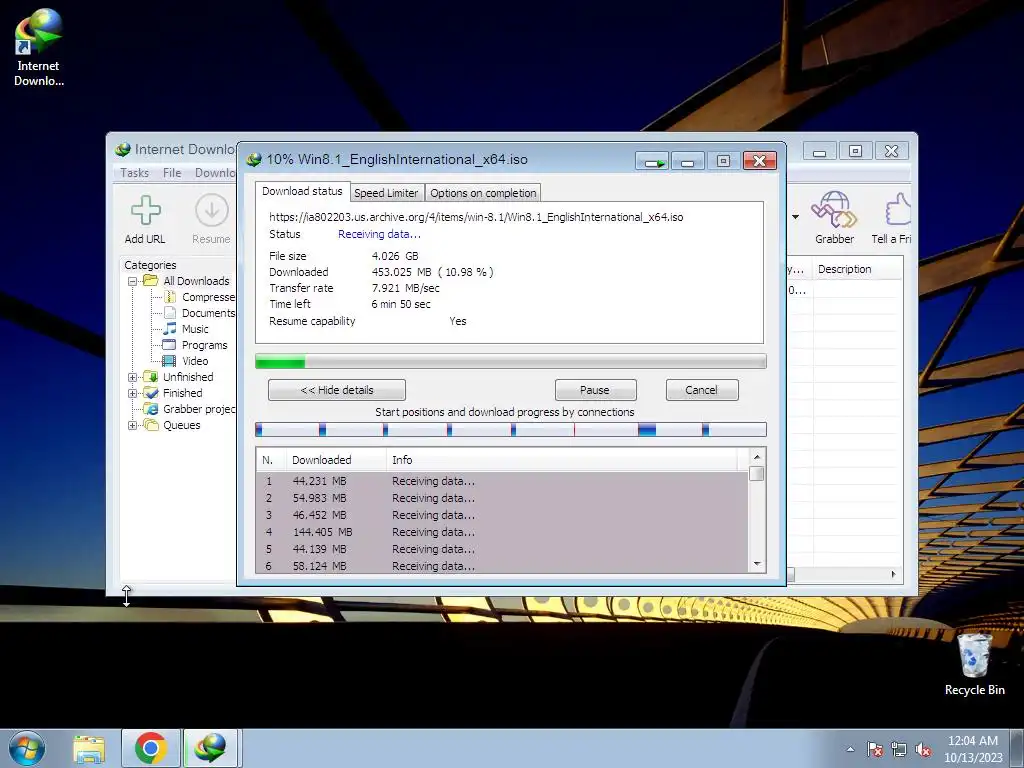The height and width of the screenshot is (768, 1024).
Task: Select connection row 5 with 44.139 MB
Action: point(502,549)
